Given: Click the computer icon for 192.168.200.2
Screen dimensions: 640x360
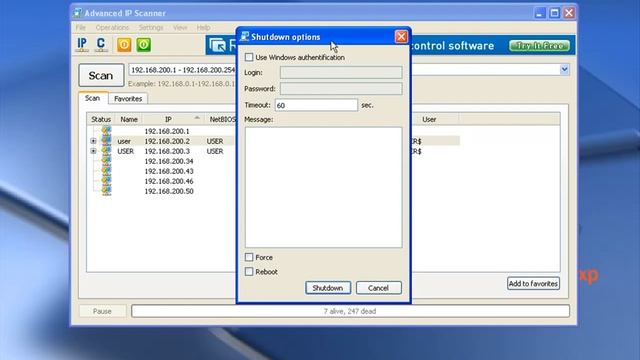Looking at the screenshot, I should click(106, 141).
